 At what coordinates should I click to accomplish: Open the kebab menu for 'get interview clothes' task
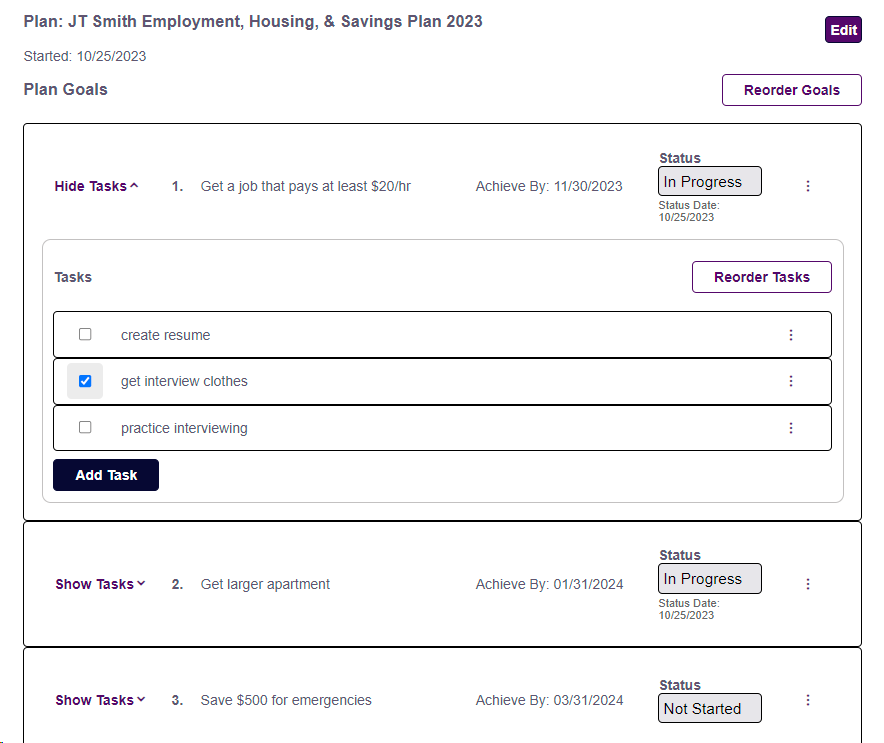coord(791,381)
